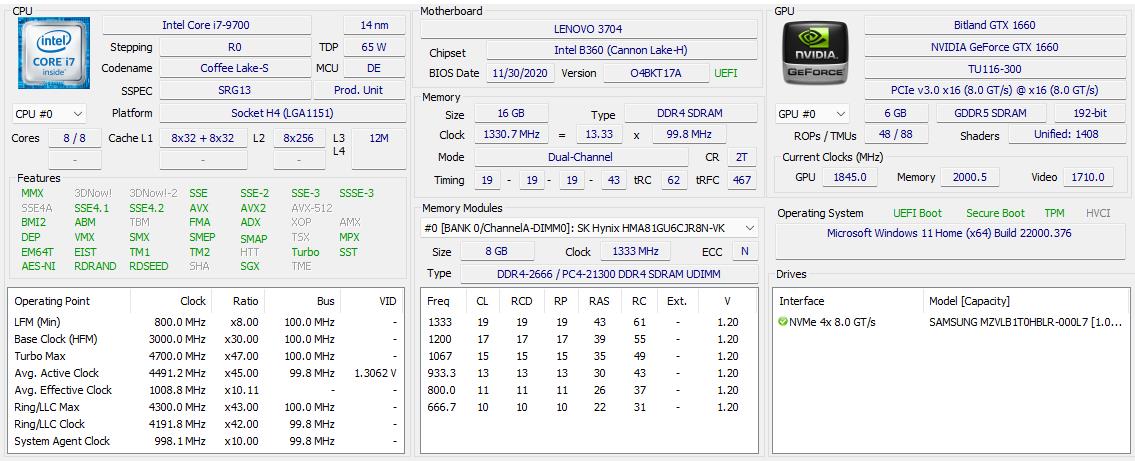Click the module Size 8 GB field

(498, 251)
